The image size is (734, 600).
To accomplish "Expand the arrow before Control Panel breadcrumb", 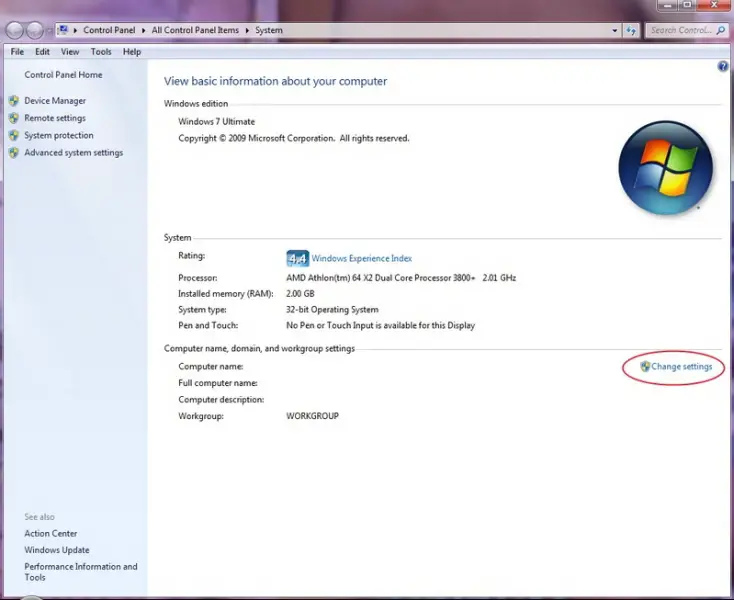I will (75, 30).
